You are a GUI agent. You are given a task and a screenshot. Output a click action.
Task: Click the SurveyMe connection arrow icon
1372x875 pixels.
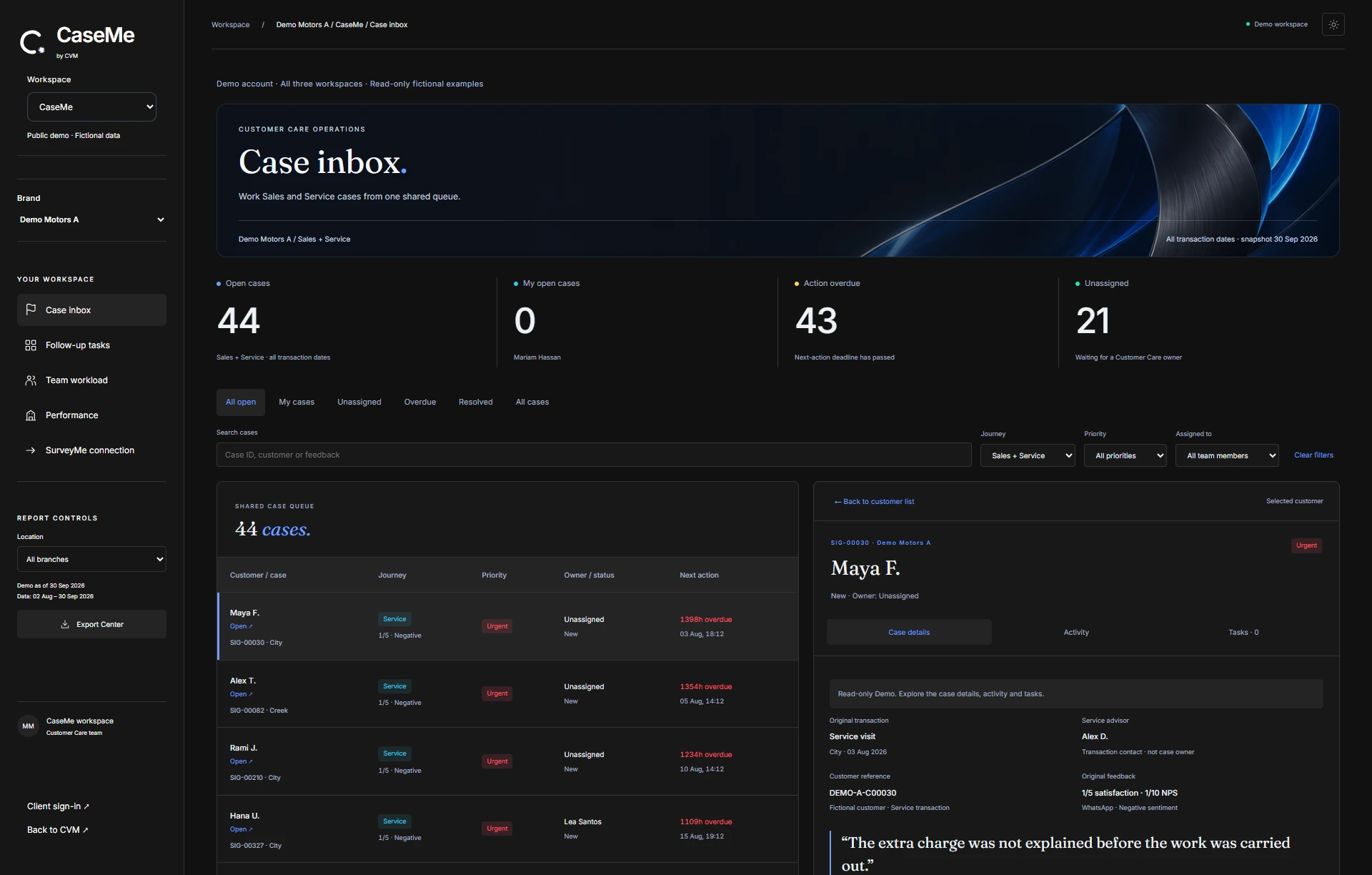31,450
